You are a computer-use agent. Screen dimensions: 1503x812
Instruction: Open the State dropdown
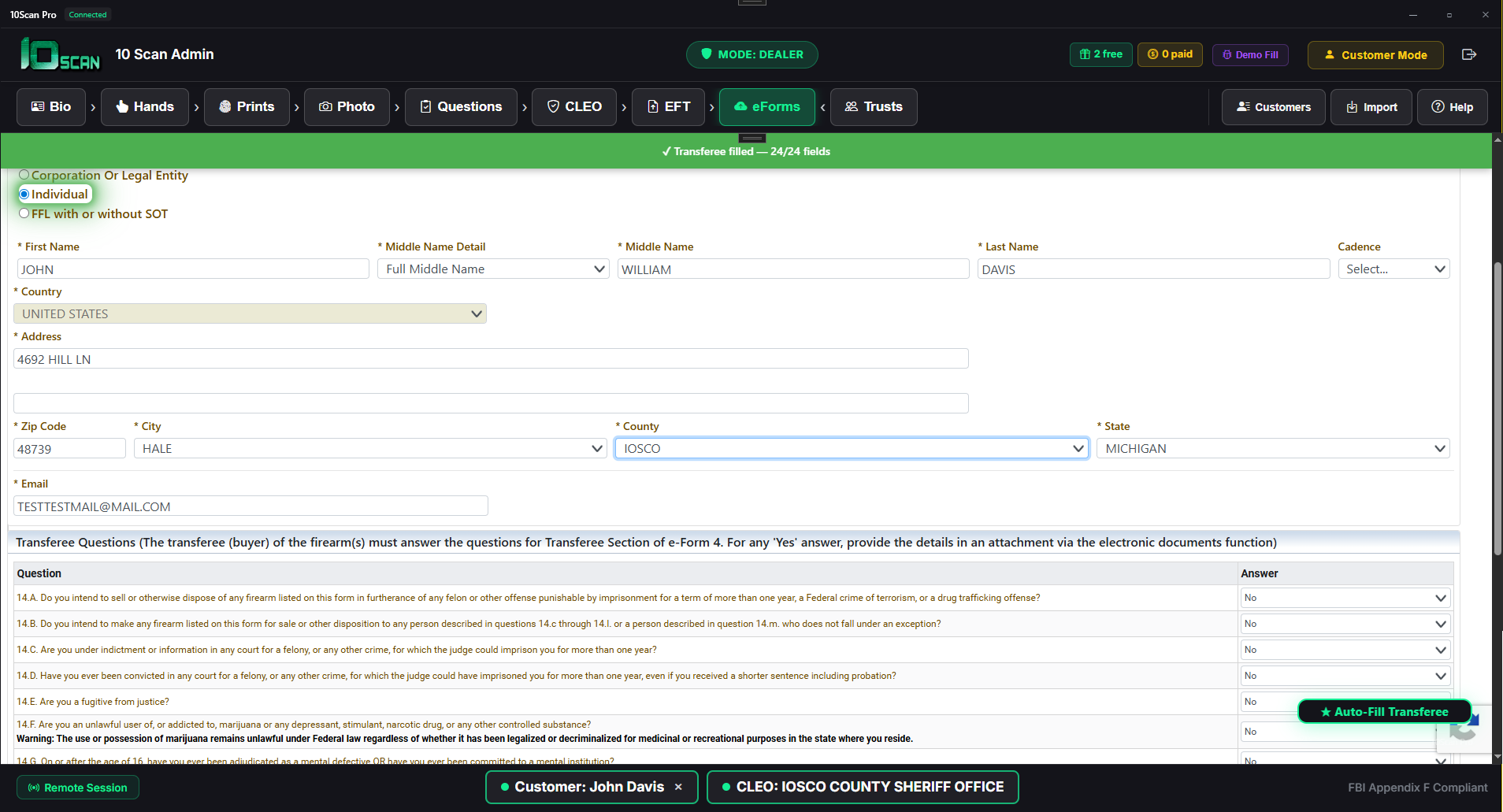click(x=1273, y=448)
